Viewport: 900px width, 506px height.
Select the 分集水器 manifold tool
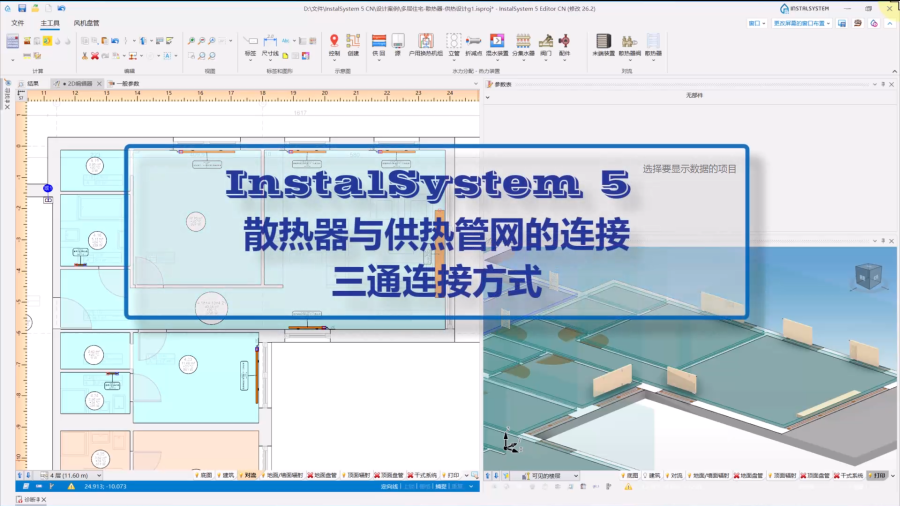(523, 45)
